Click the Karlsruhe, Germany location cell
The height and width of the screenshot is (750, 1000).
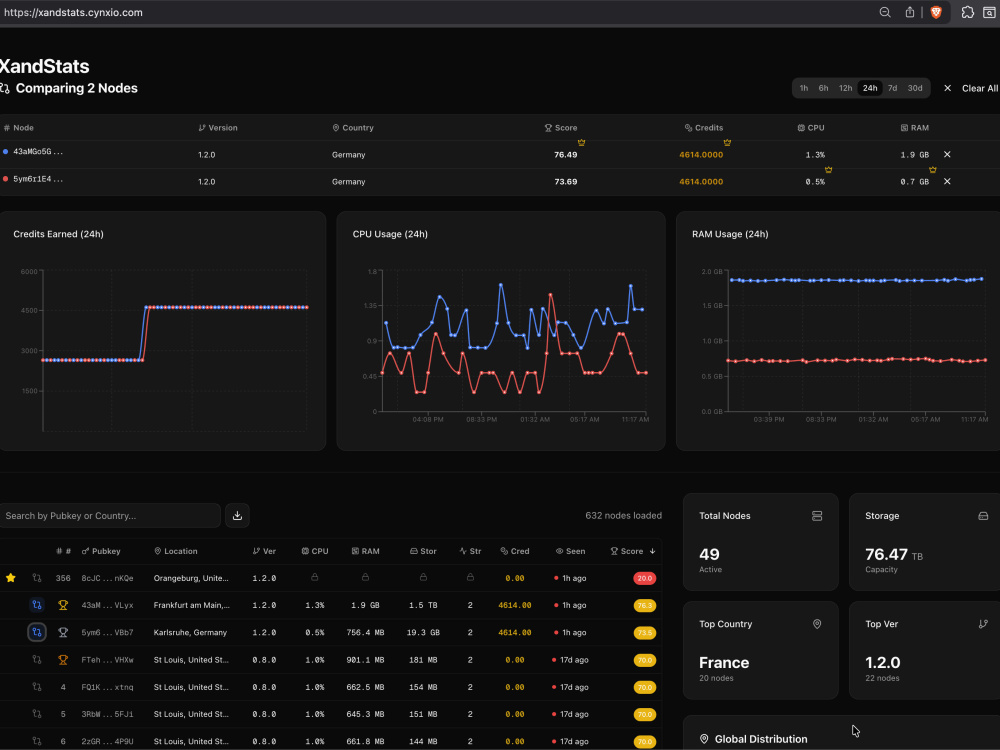(x=190, y=633)
